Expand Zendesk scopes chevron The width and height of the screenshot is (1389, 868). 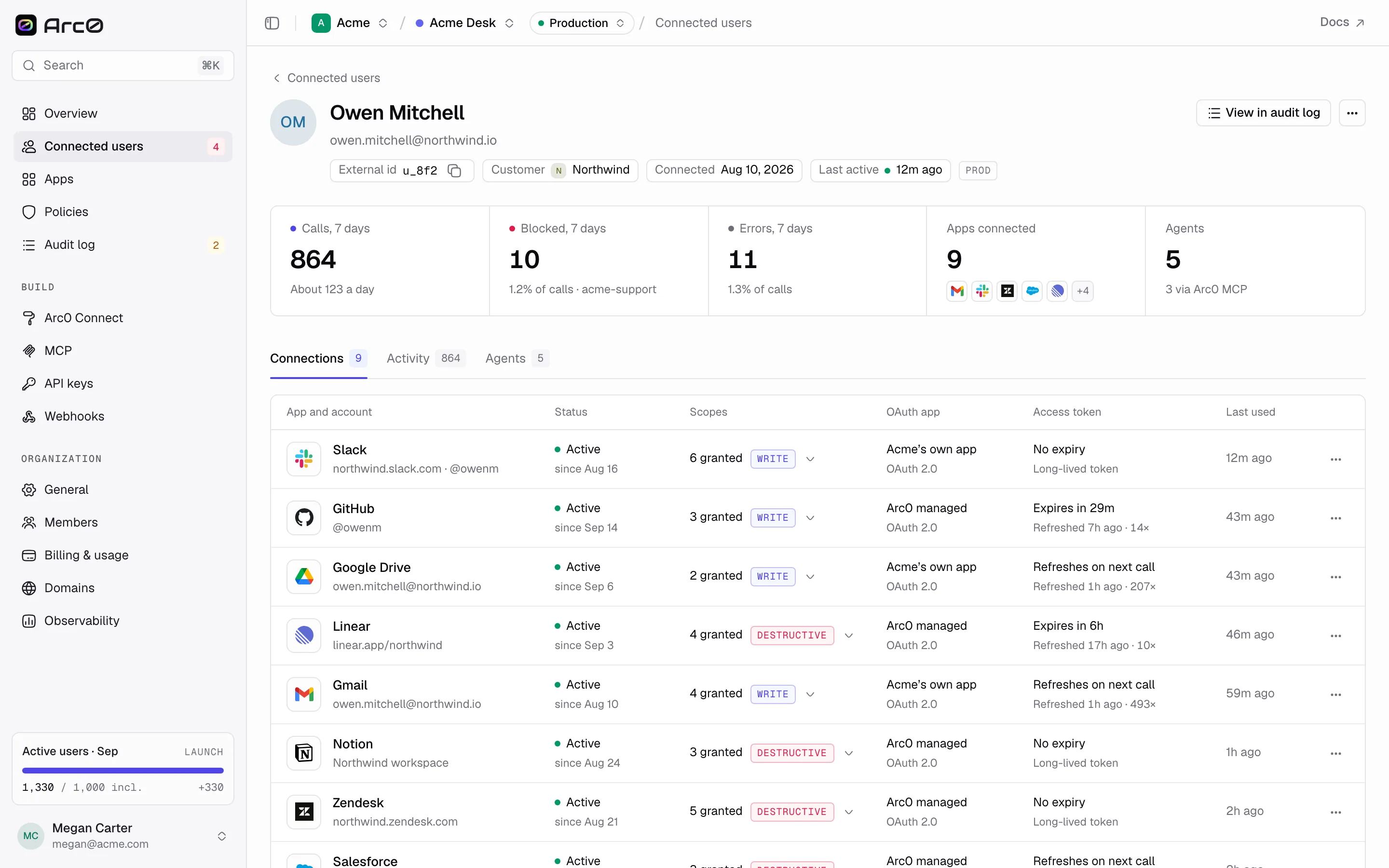848,812
